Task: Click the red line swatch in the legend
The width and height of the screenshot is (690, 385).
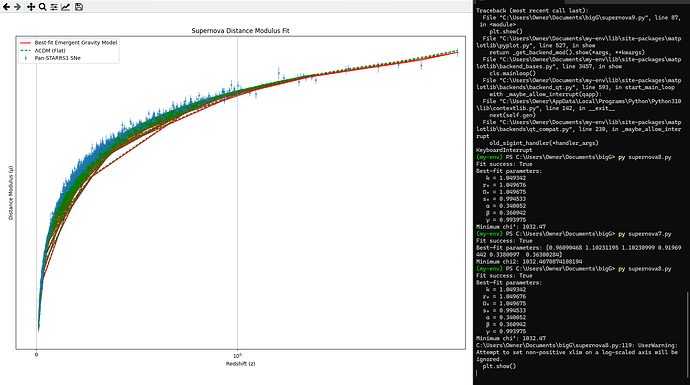Action: pos(26,43)
